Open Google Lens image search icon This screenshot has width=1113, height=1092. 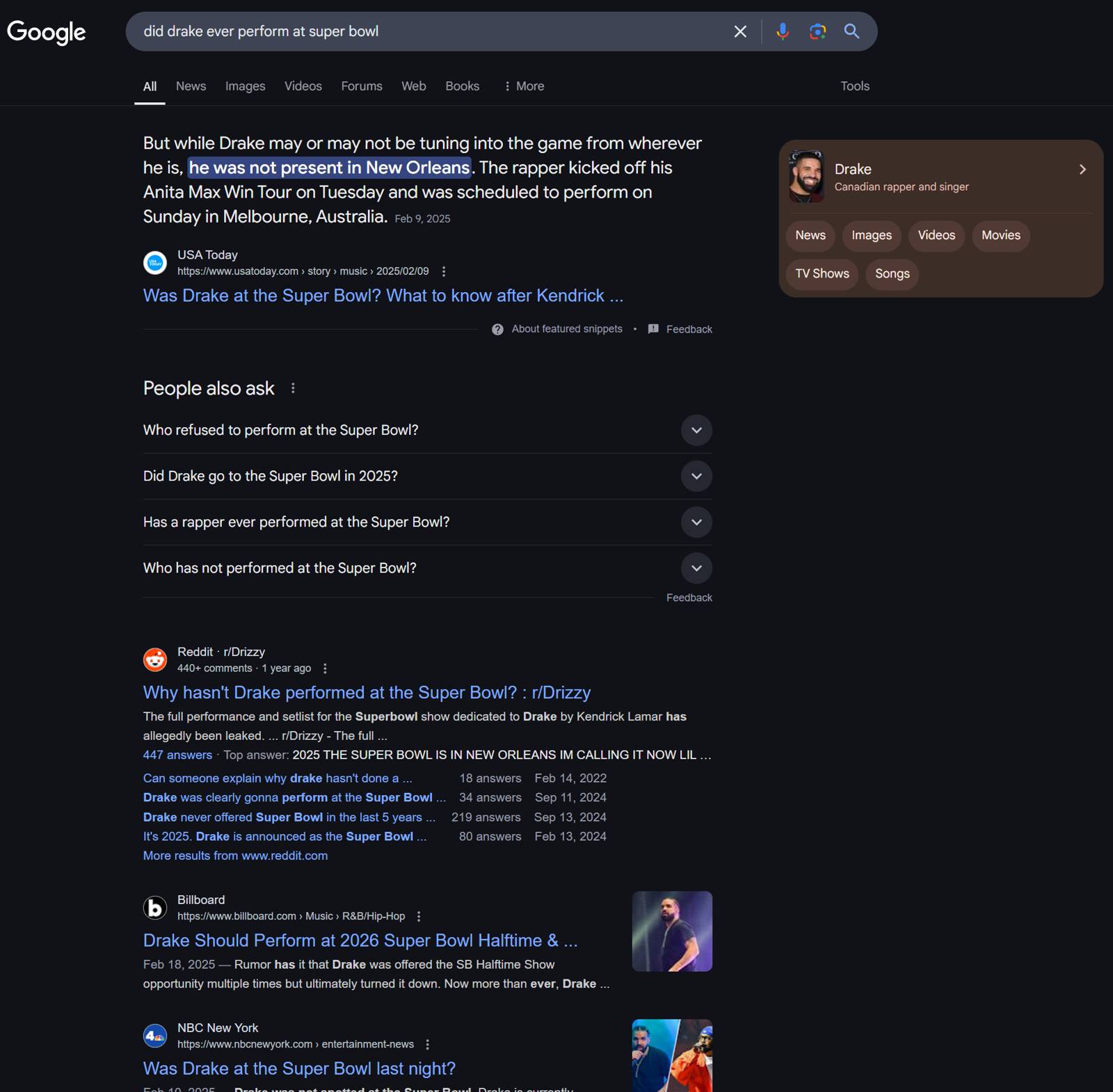tap(817, 31)
